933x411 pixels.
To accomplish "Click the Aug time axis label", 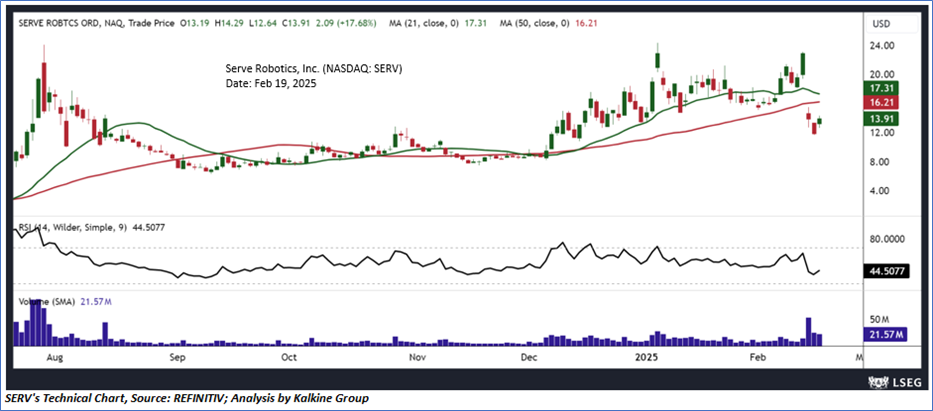I will (54, 357).
